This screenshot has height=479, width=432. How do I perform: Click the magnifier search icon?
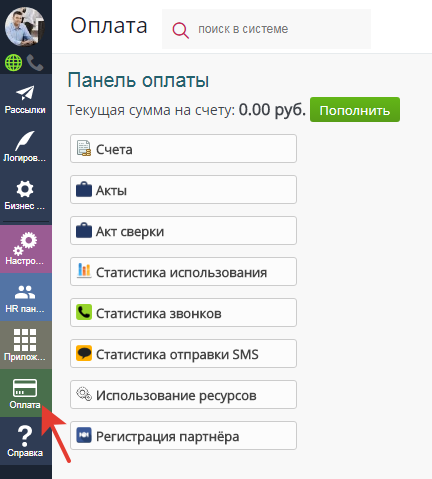pos(181,30)
